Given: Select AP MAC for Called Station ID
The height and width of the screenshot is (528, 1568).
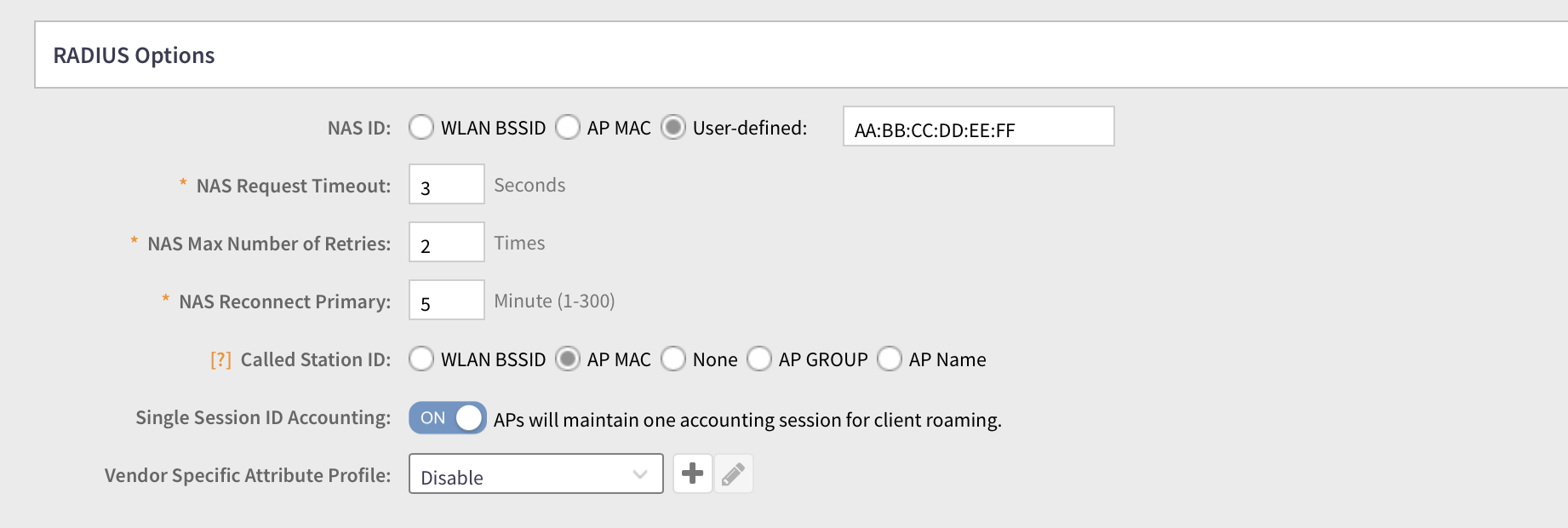Looking at the screenshot, I should pyautogui.click(x=568, y=359).
